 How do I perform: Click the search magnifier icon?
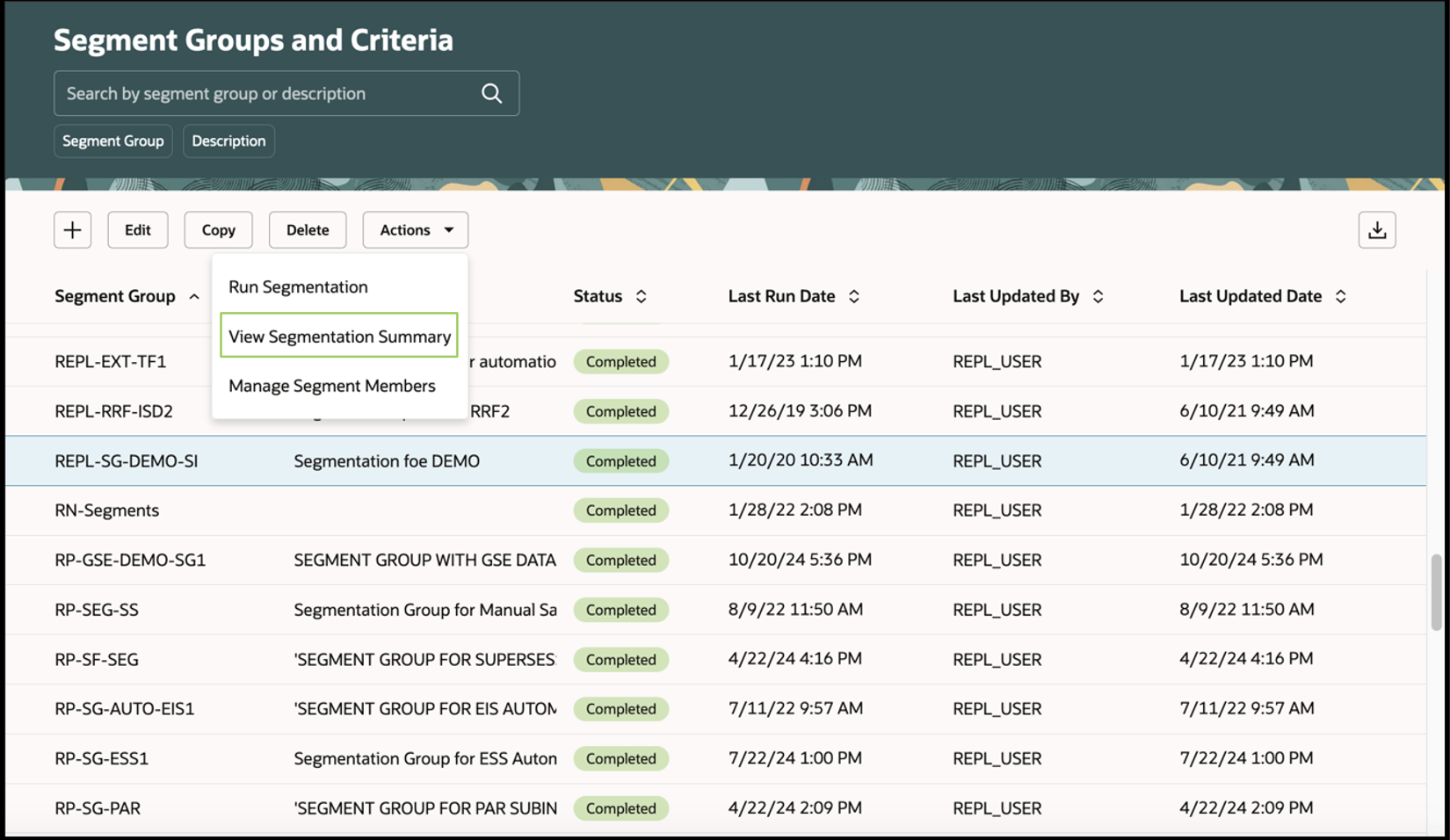(x=490, y=92)
